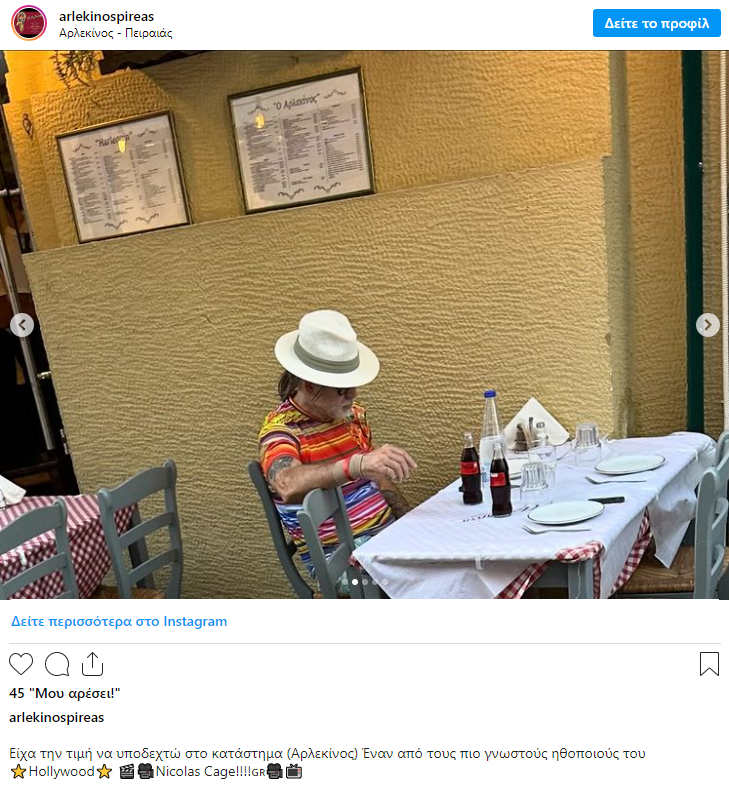
Task: Click the 'Δείτε το προφίλ' button
Action: [656, 23]
